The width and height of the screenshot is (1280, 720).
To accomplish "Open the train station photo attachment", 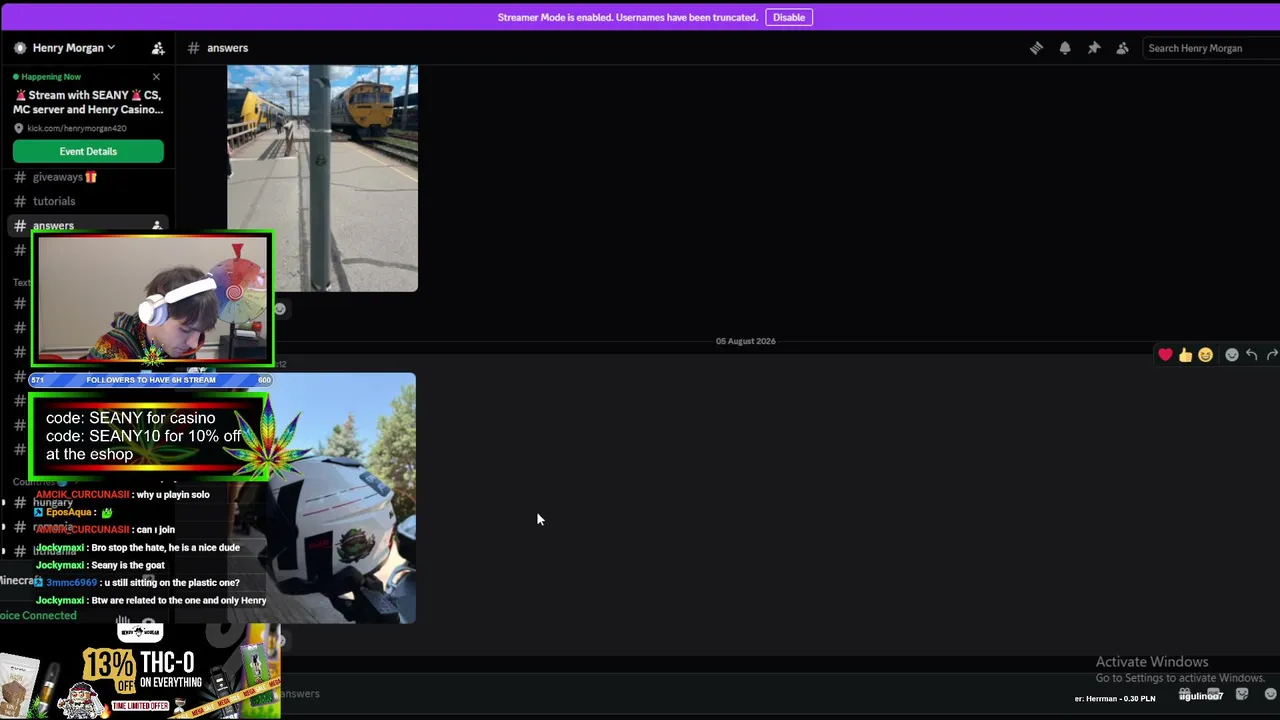I will point(322,178).
